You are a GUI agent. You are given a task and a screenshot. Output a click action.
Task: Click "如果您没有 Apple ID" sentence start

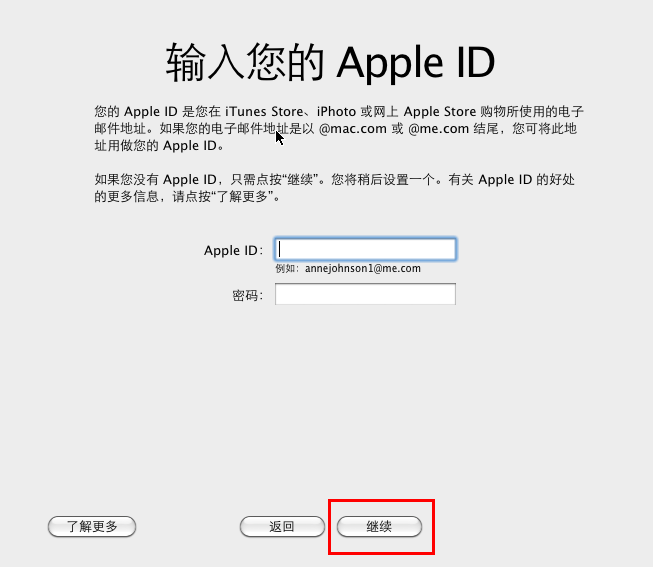click(155, 180)
